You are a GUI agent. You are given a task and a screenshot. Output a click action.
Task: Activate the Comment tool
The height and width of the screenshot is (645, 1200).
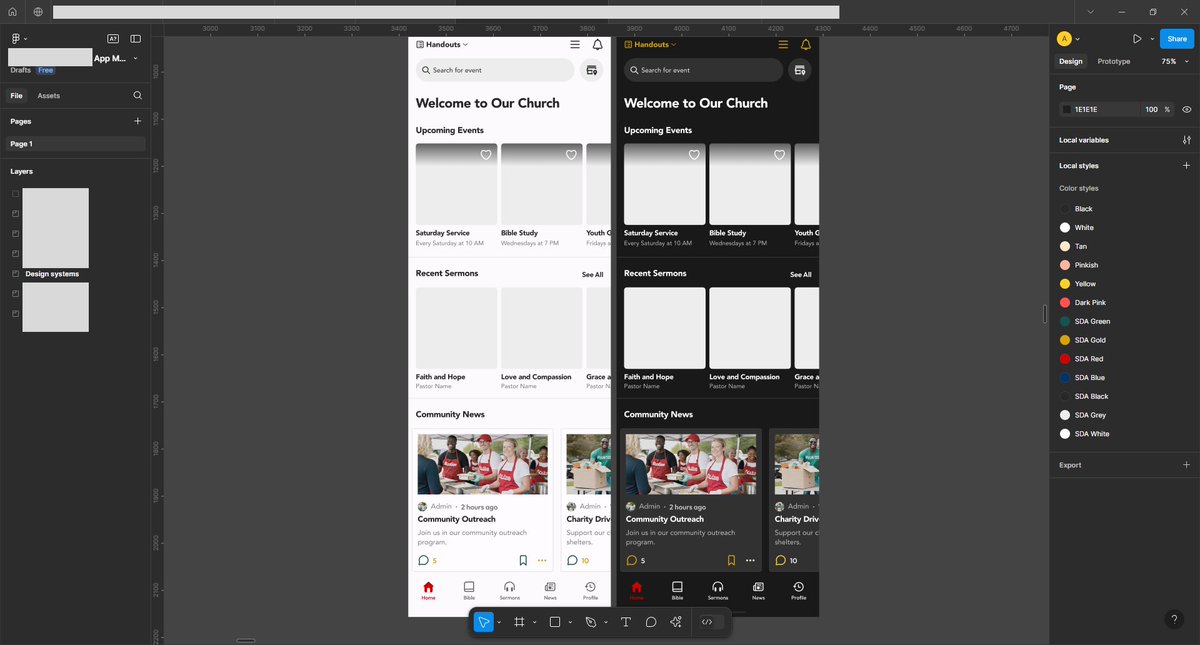coord(651,622)
